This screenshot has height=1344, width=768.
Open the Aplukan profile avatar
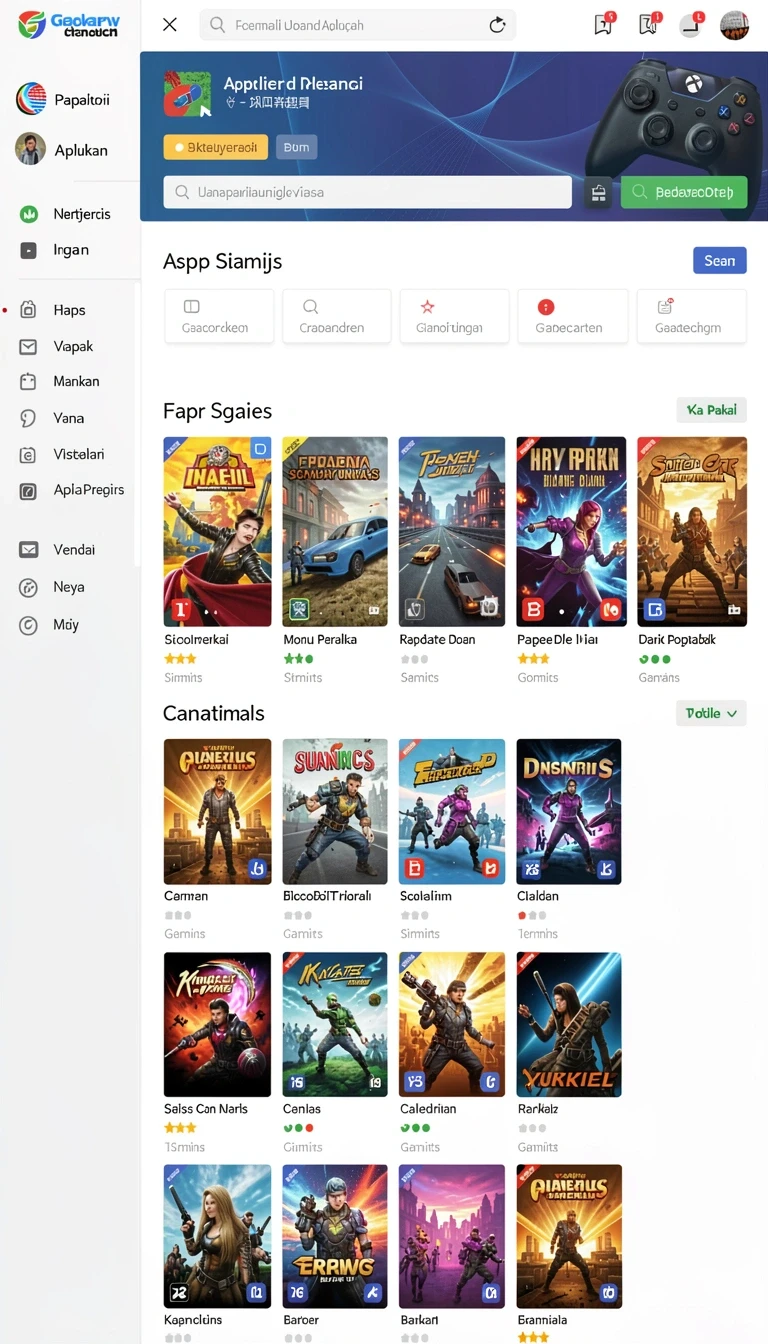(x=31, y=149)
